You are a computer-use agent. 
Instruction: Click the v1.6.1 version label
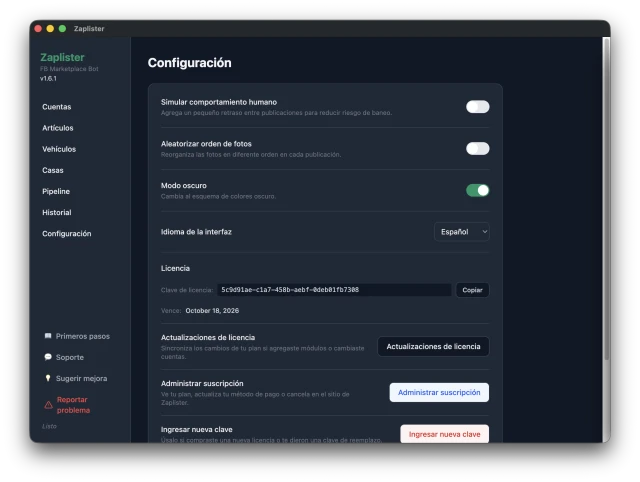[x=48, y=79]
